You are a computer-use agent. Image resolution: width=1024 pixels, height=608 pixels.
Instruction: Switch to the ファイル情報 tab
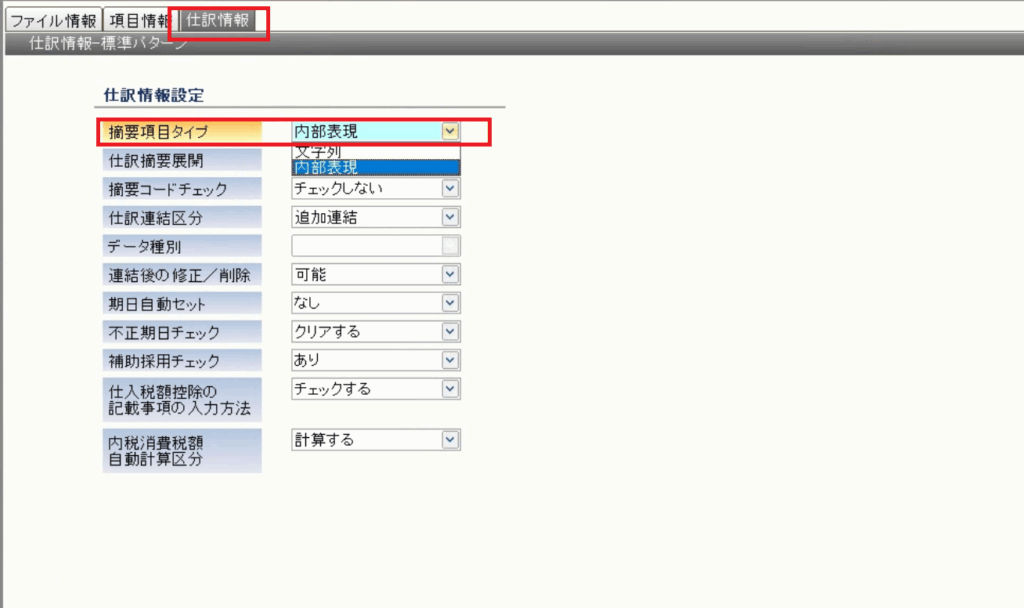click(x=52, y=21)
